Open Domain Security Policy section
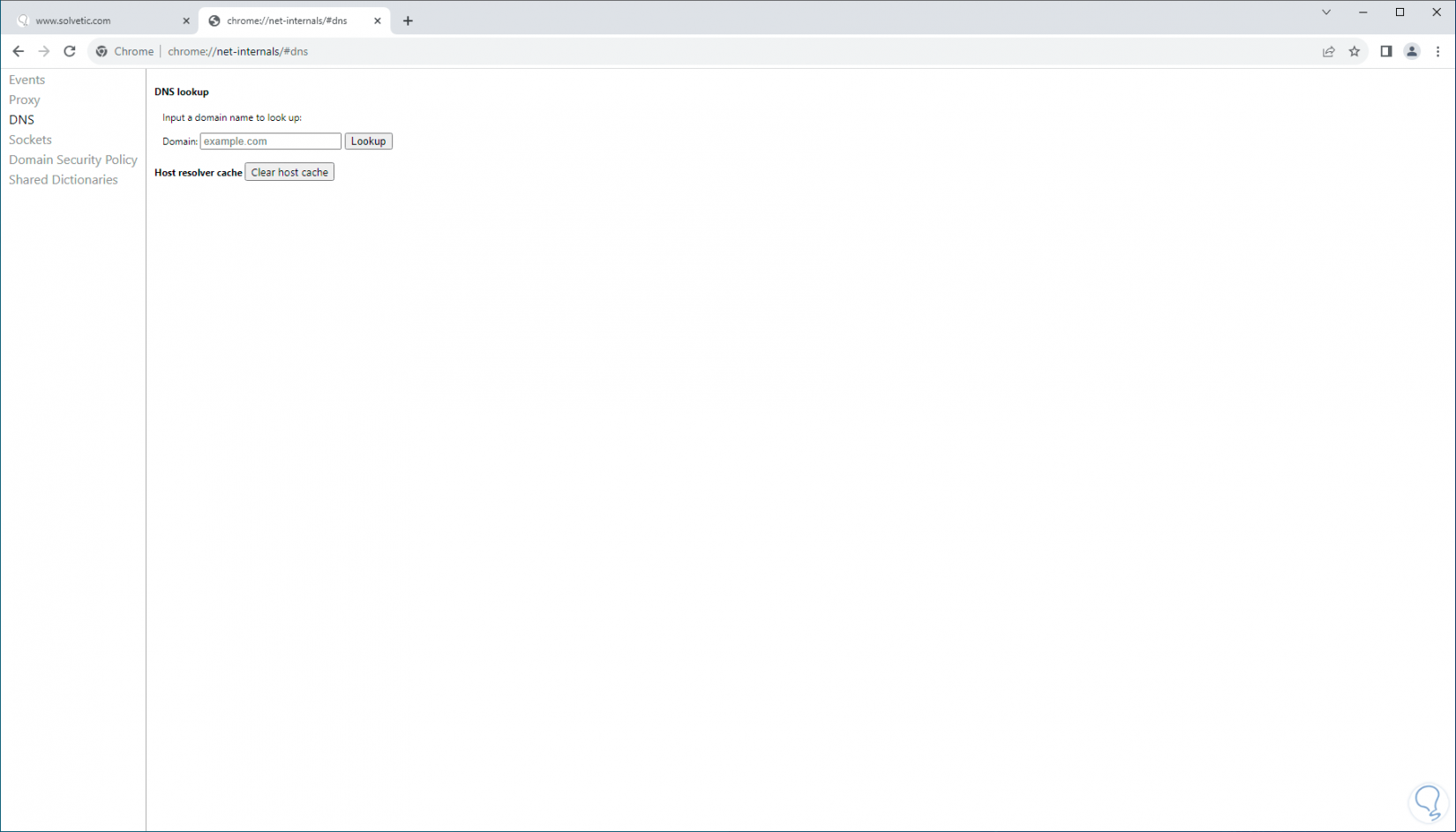This screenshot has width=1456, height=832. [73, 160]
